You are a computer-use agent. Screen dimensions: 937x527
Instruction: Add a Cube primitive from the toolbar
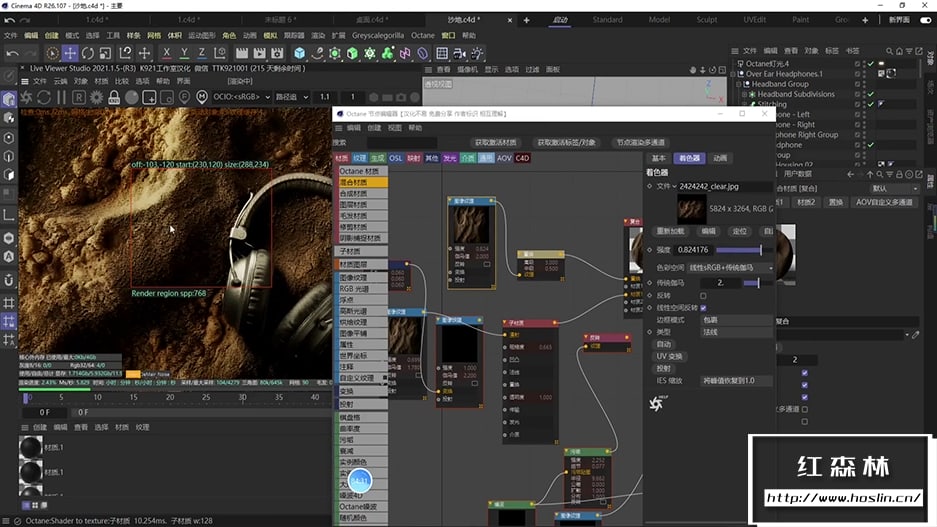(x=299, y=53)
